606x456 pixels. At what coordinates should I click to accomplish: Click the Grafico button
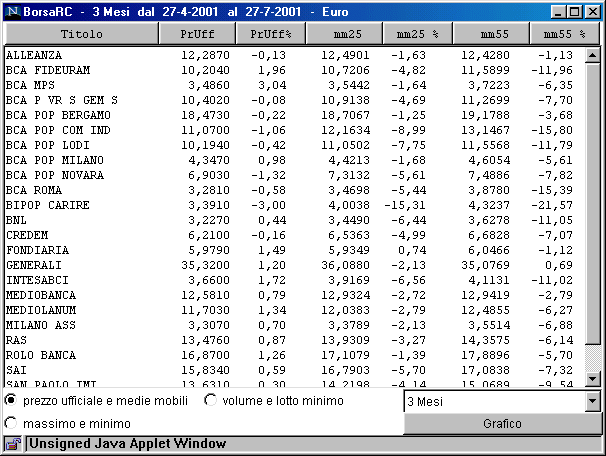(x=502, y=424)
